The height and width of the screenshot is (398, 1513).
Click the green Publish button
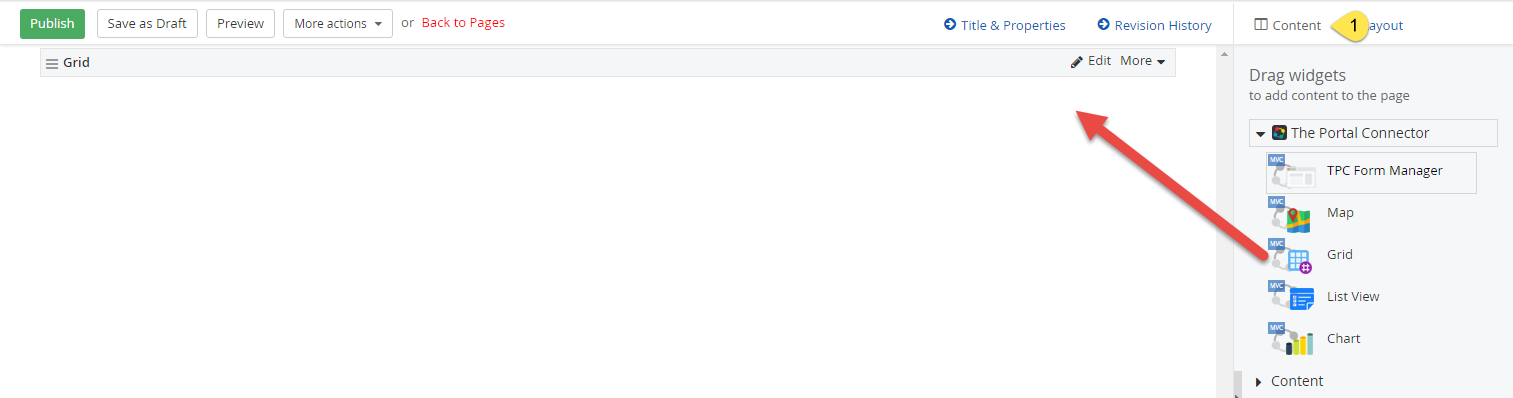point(52,24)
